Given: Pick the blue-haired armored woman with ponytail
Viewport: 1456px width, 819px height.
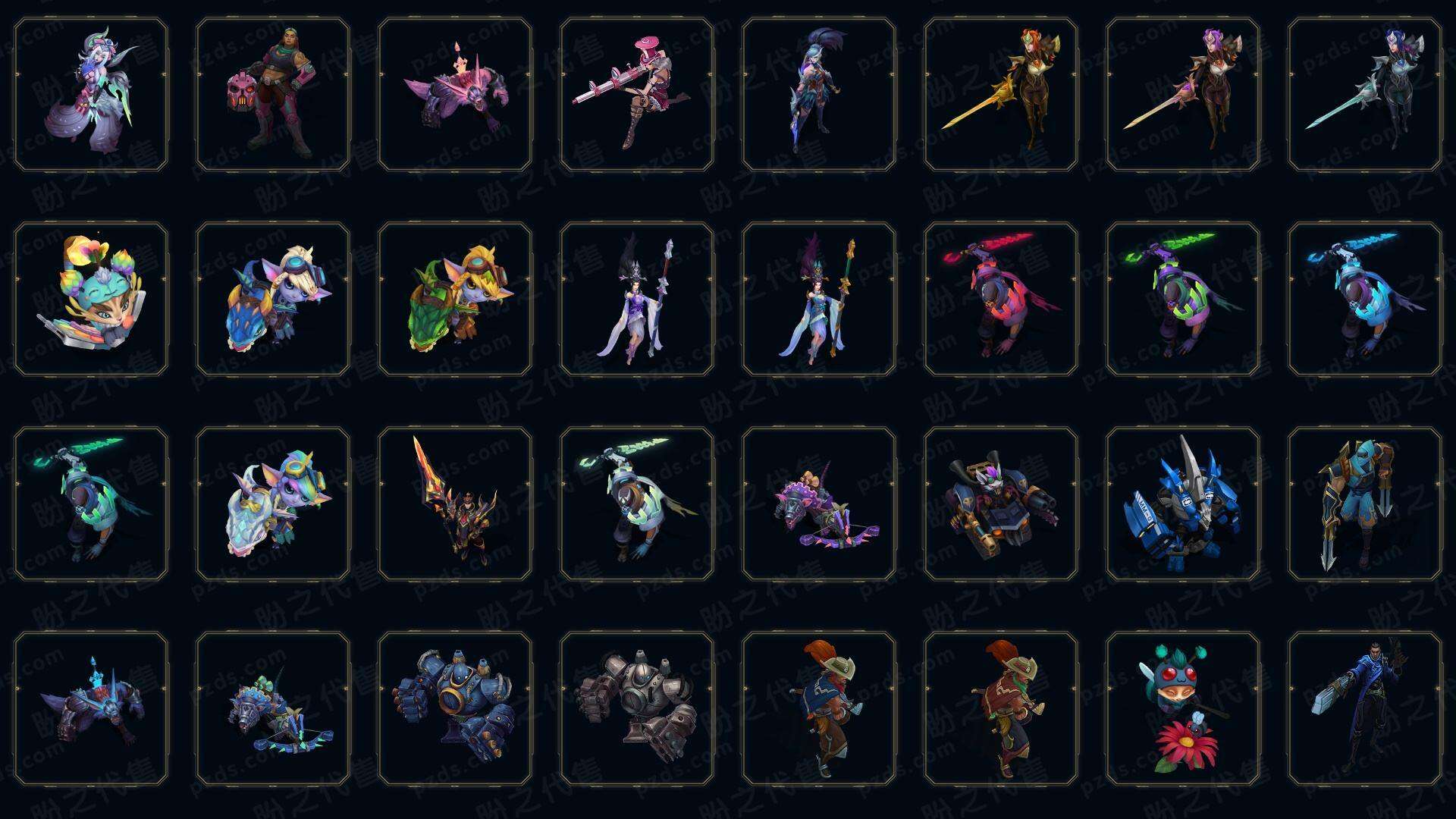Looking at the screenshot, I should click(x=819, y=95).
